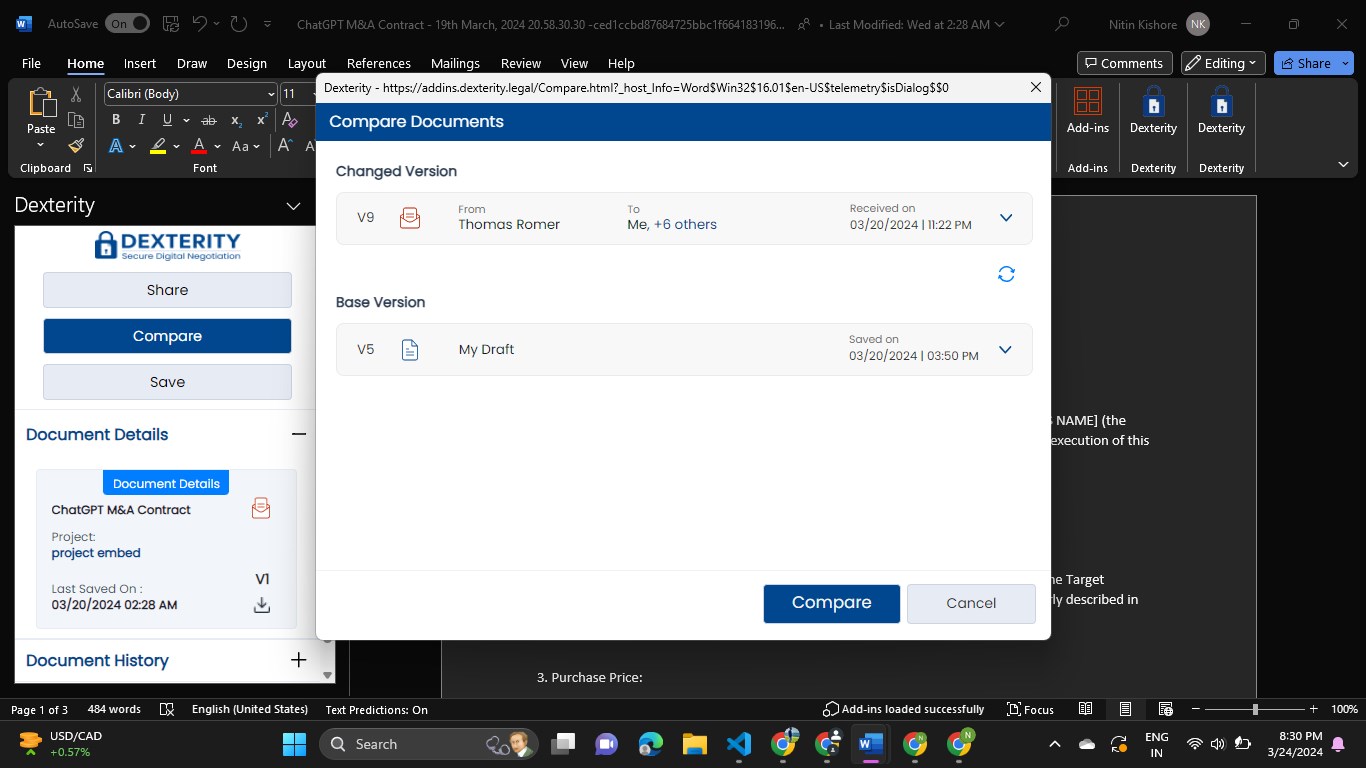Open the File menu
This screenshot has width=1366, height=768.
(31, 63)
